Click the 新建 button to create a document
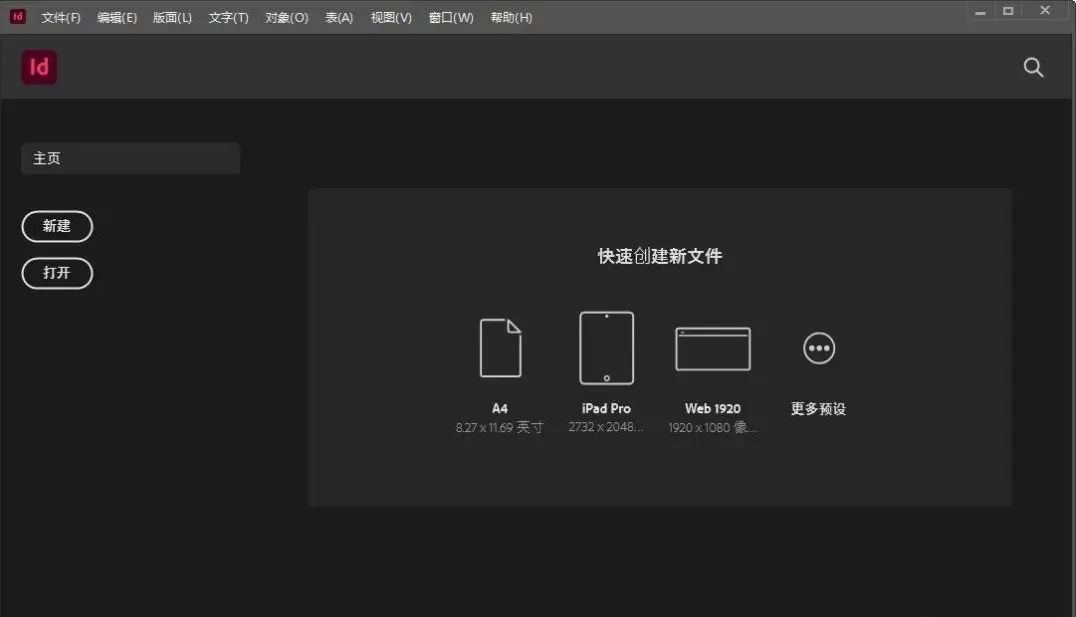 tap(57, 226)
